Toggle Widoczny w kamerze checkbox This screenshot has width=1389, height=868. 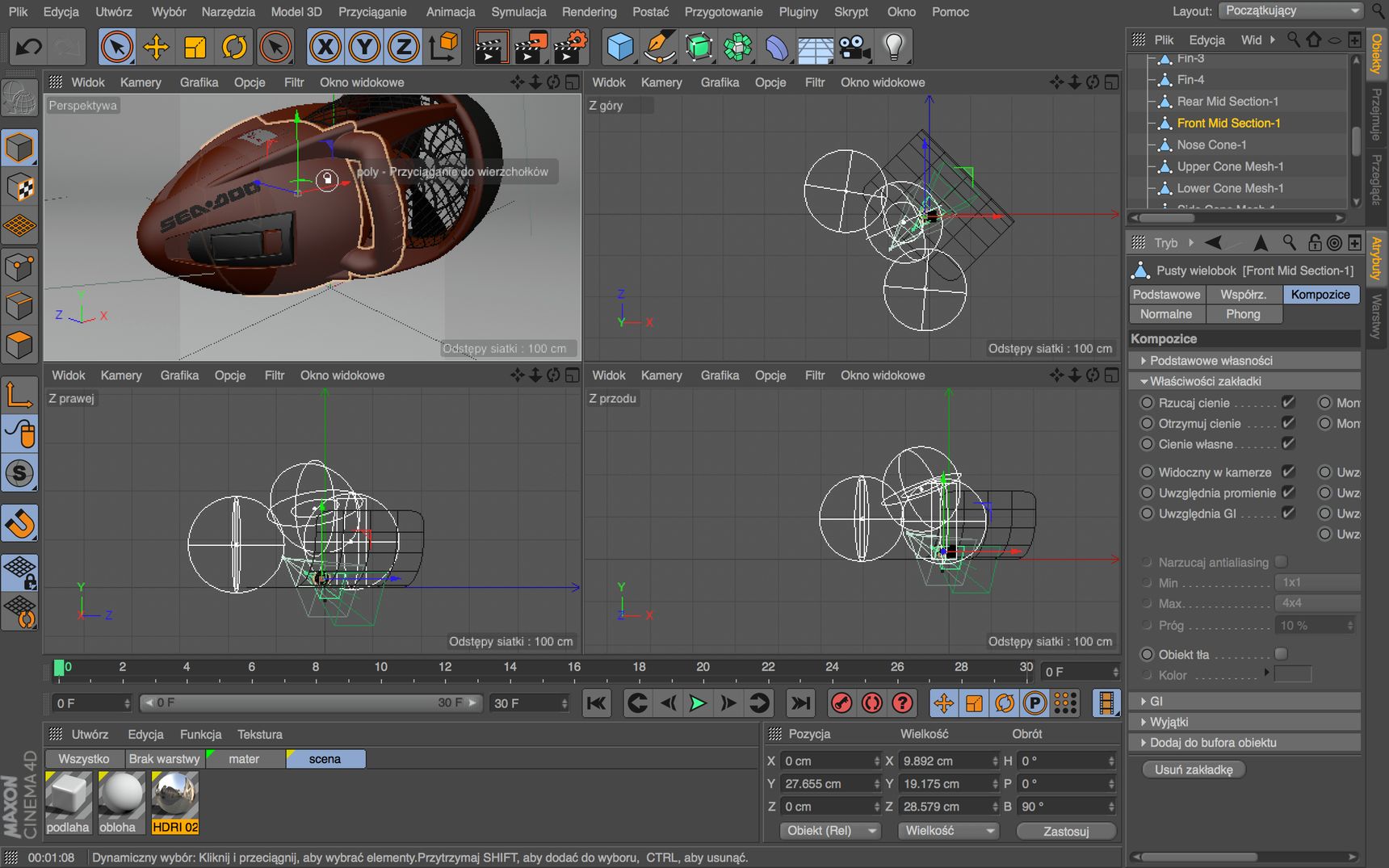[1289, 472]
